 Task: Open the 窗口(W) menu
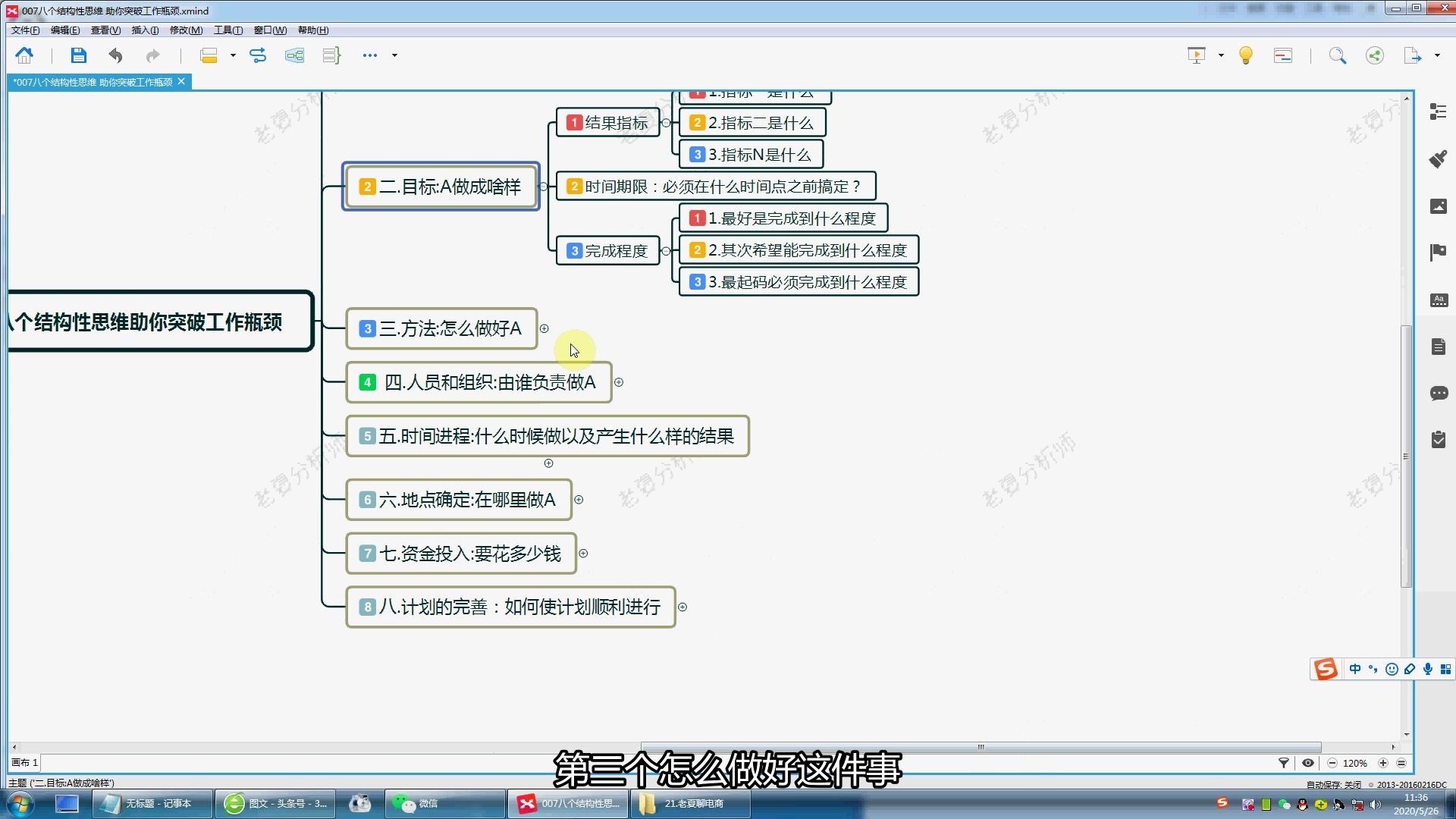(x=270, y=30)
